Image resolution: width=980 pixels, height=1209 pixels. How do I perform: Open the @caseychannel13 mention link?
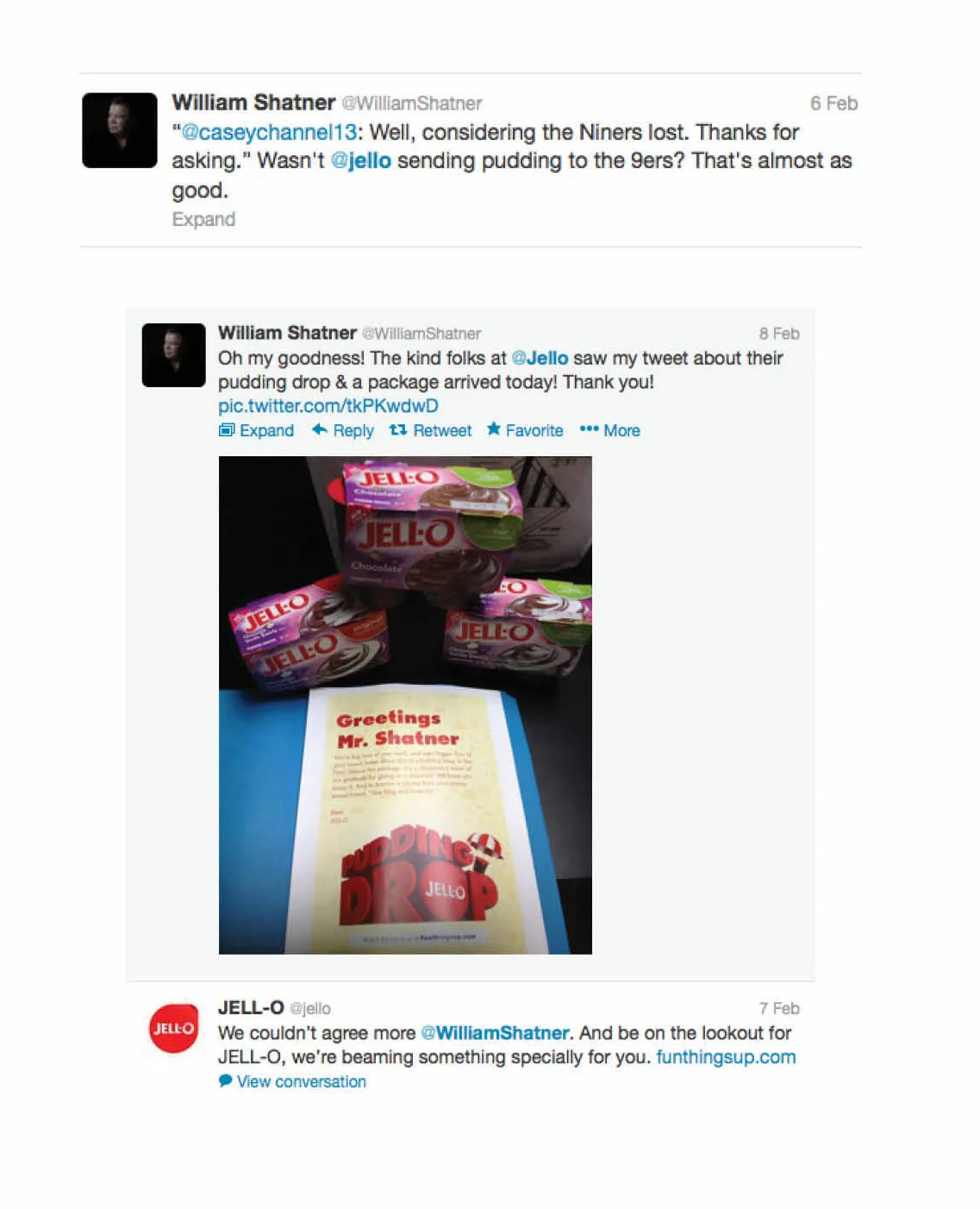(x=269, y=132)
